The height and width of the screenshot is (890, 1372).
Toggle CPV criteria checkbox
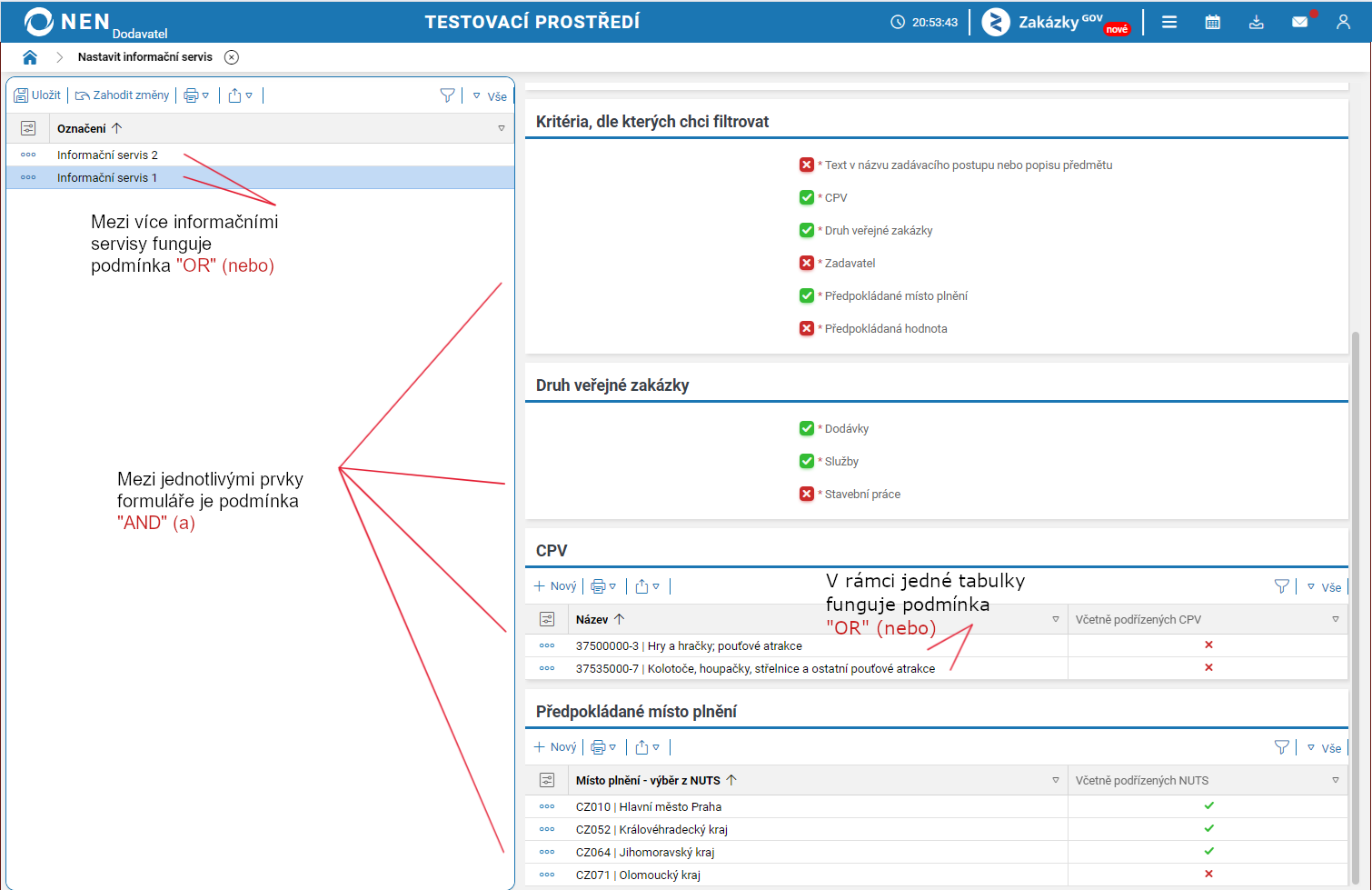click(807, 197)
